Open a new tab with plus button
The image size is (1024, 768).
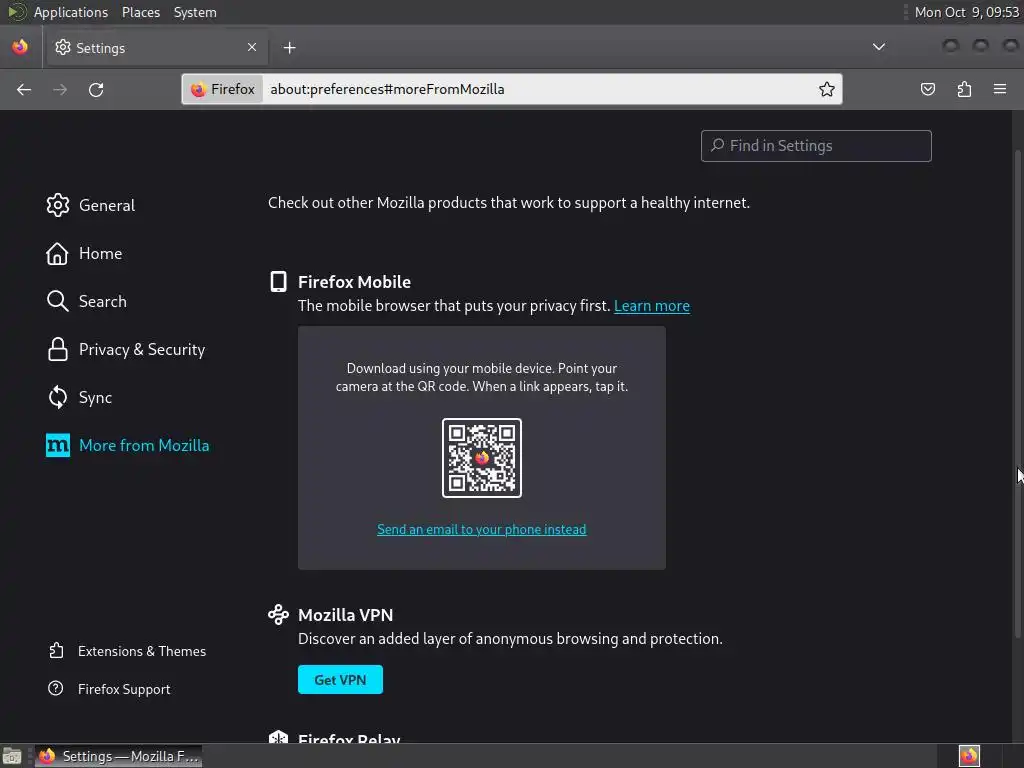click(289, 48)
